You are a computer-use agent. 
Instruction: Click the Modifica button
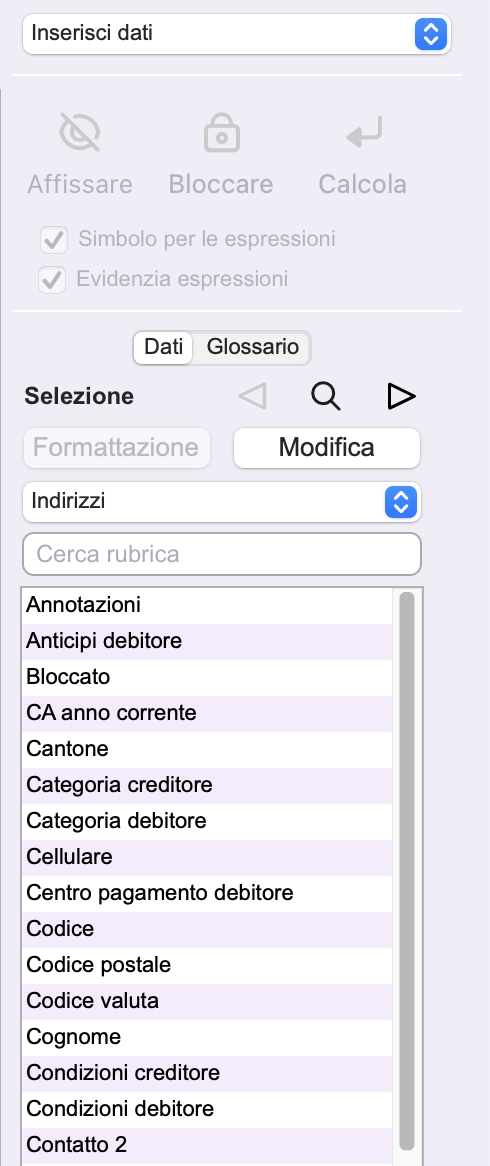coord(327,448)
